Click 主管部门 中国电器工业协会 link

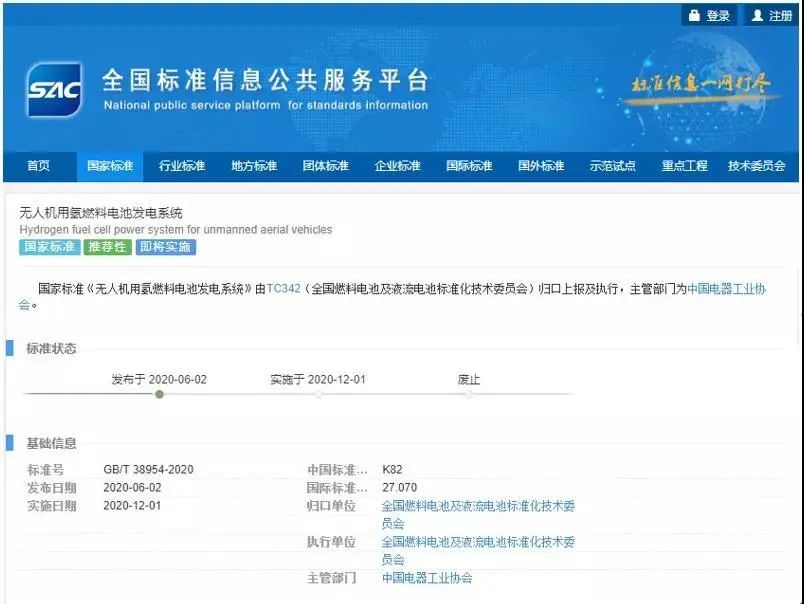pyautogui.click(x=427, y=578)
